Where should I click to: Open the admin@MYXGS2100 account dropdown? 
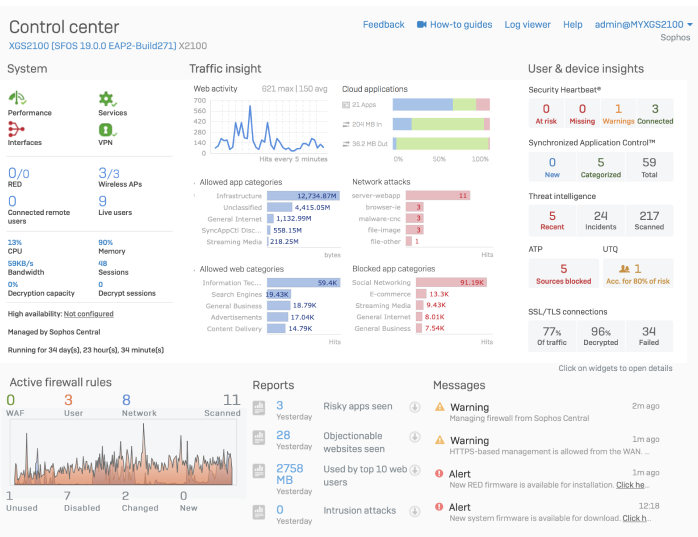(x=643, y=24)
